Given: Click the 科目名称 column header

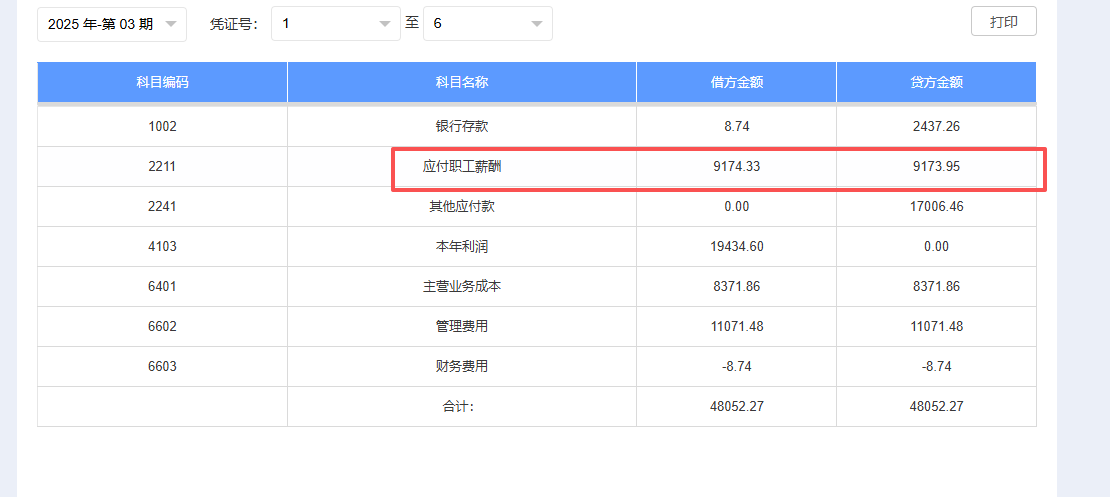Looking at the screenshot, I should pos(461,82).
